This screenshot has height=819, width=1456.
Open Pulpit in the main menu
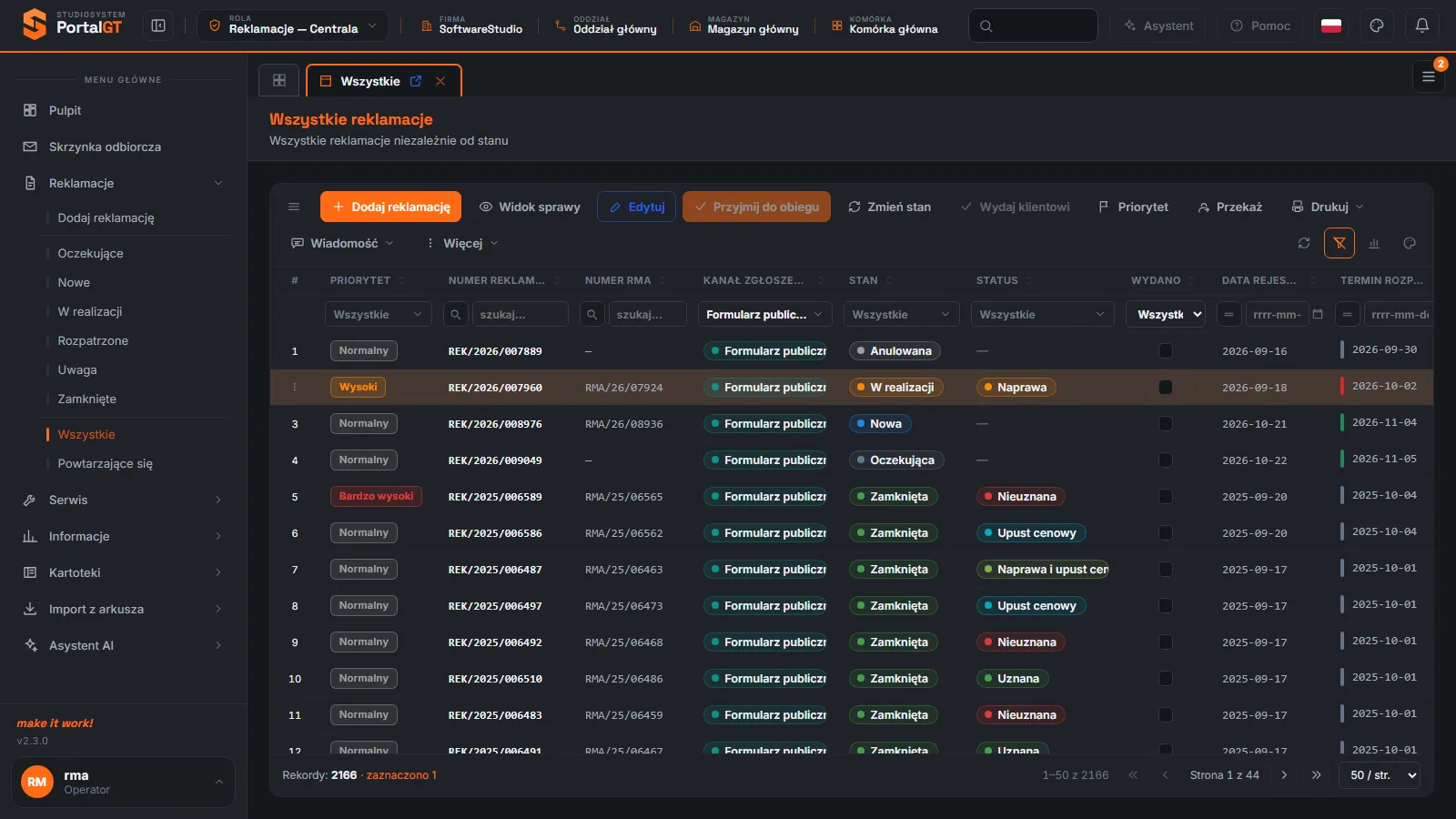[123, 110]
